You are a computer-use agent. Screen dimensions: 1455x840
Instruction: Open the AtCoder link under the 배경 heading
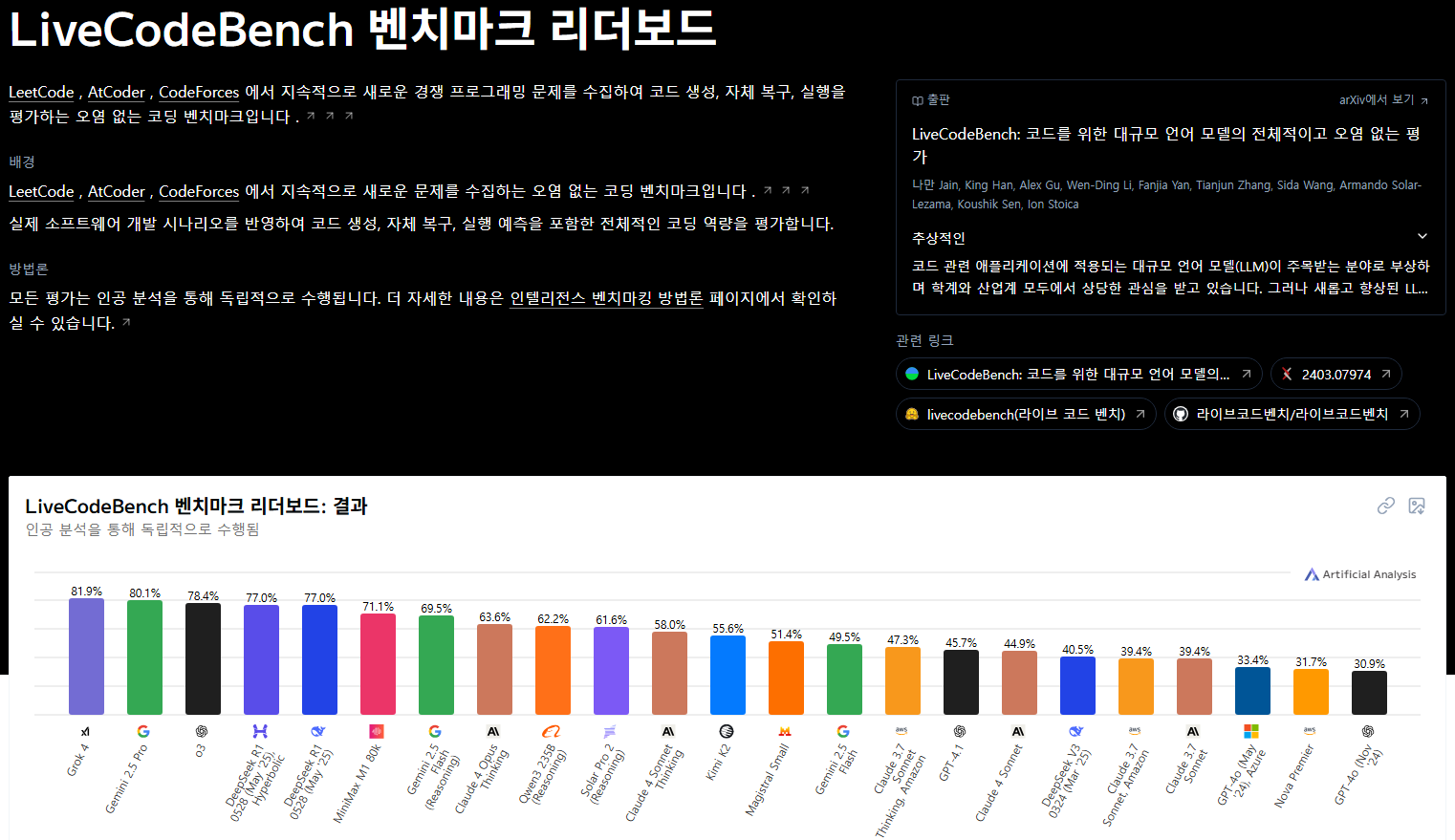117,191
